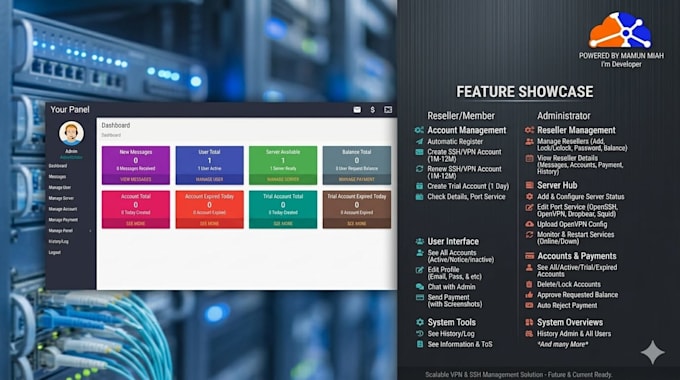Viewport: 680px width, 380px height.
Task: Click MANAGE USER on User Total card
Action: pos(209,180)
